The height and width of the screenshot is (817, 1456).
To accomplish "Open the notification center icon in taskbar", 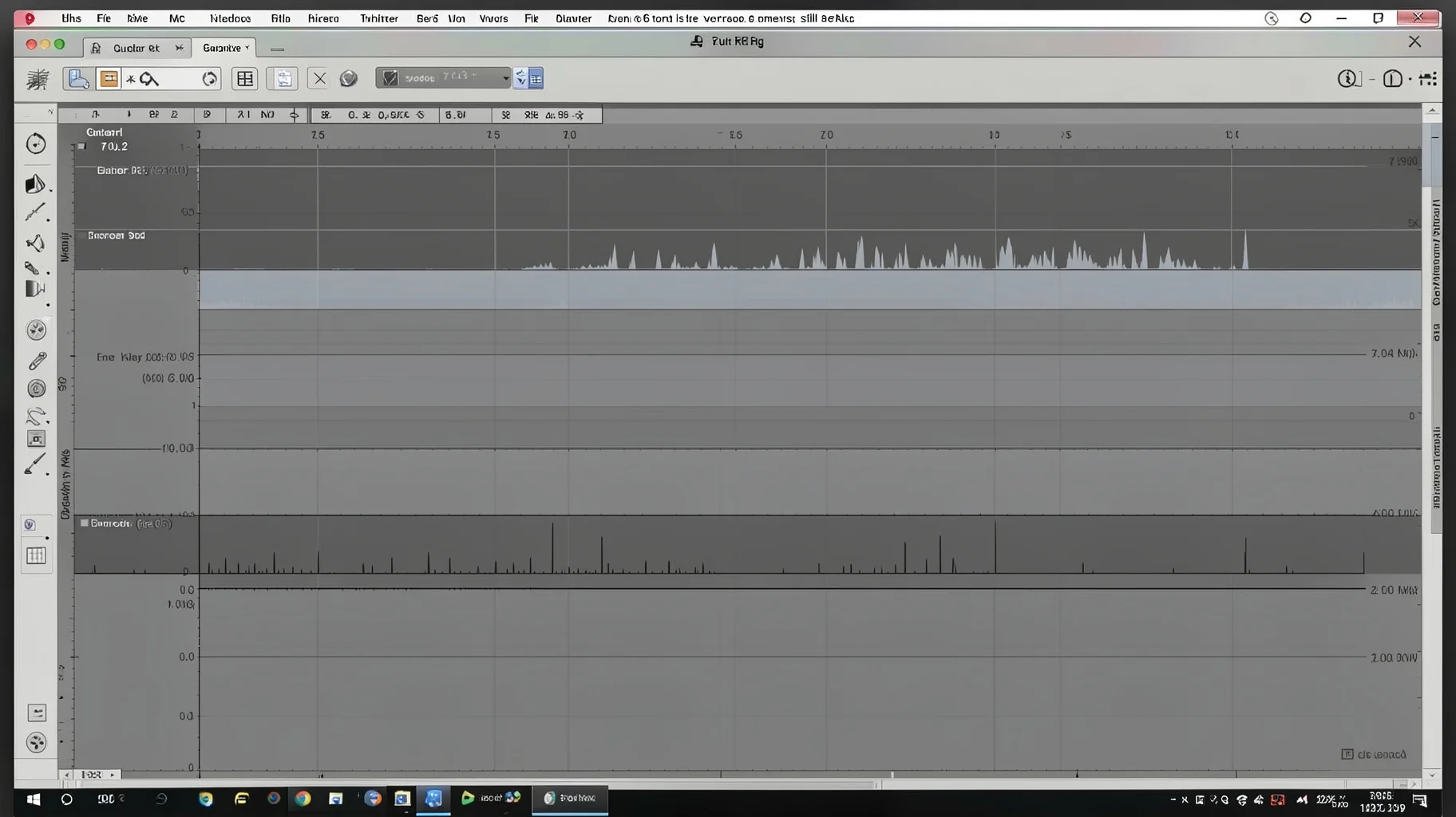I will (x=1420, y=799).
